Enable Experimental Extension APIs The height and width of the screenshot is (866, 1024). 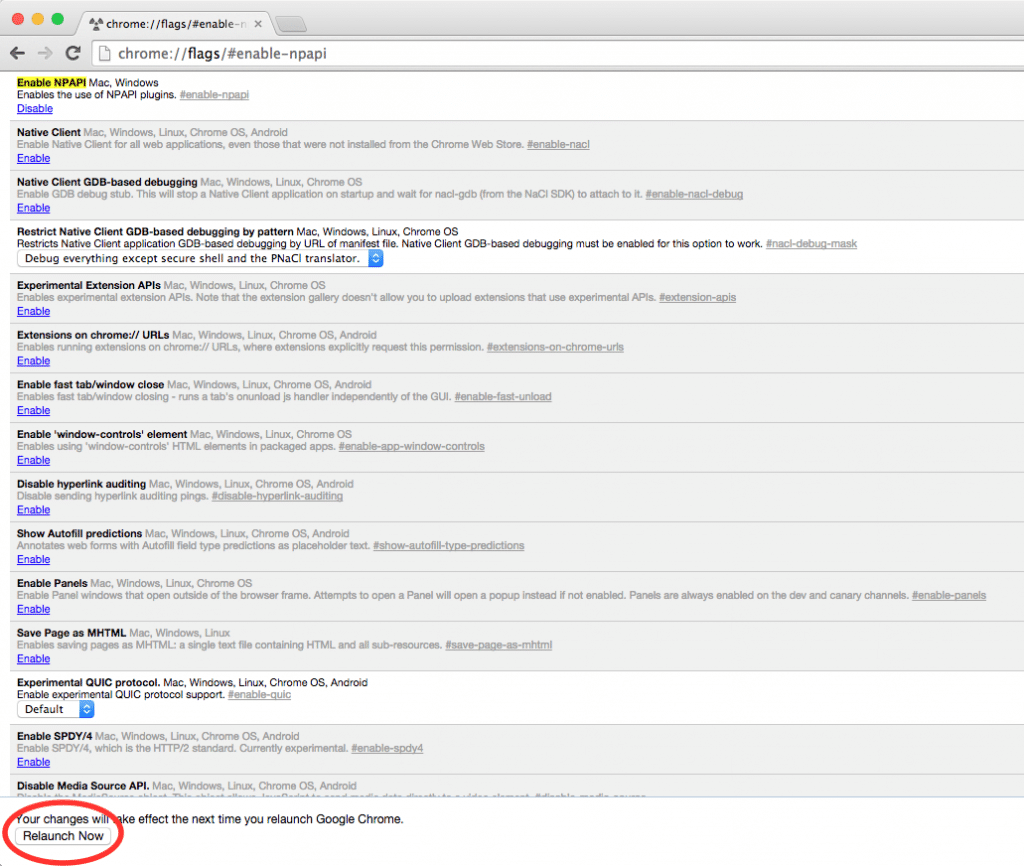(x=33, y=311)
